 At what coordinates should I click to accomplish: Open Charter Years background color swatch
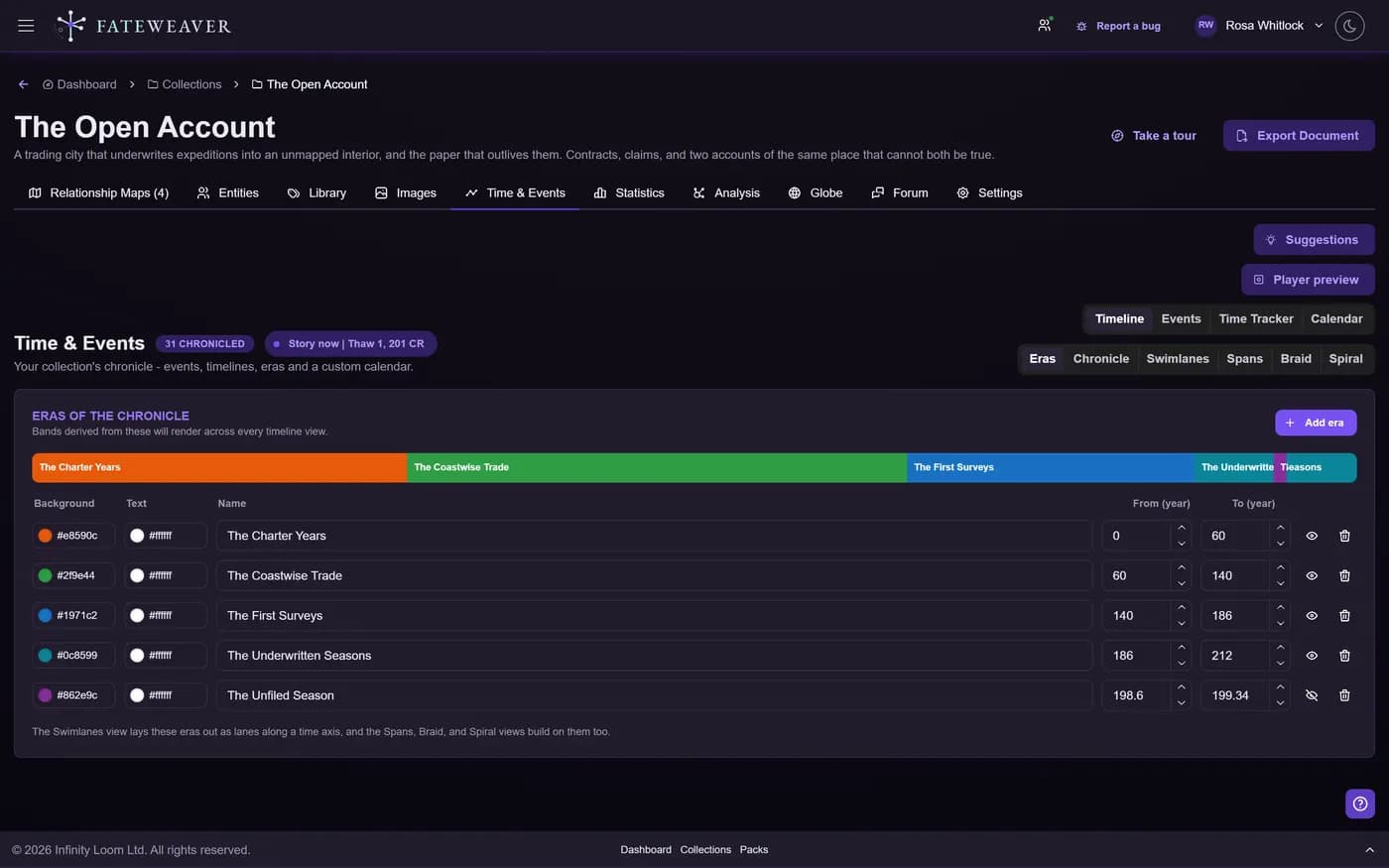(45, 536)
